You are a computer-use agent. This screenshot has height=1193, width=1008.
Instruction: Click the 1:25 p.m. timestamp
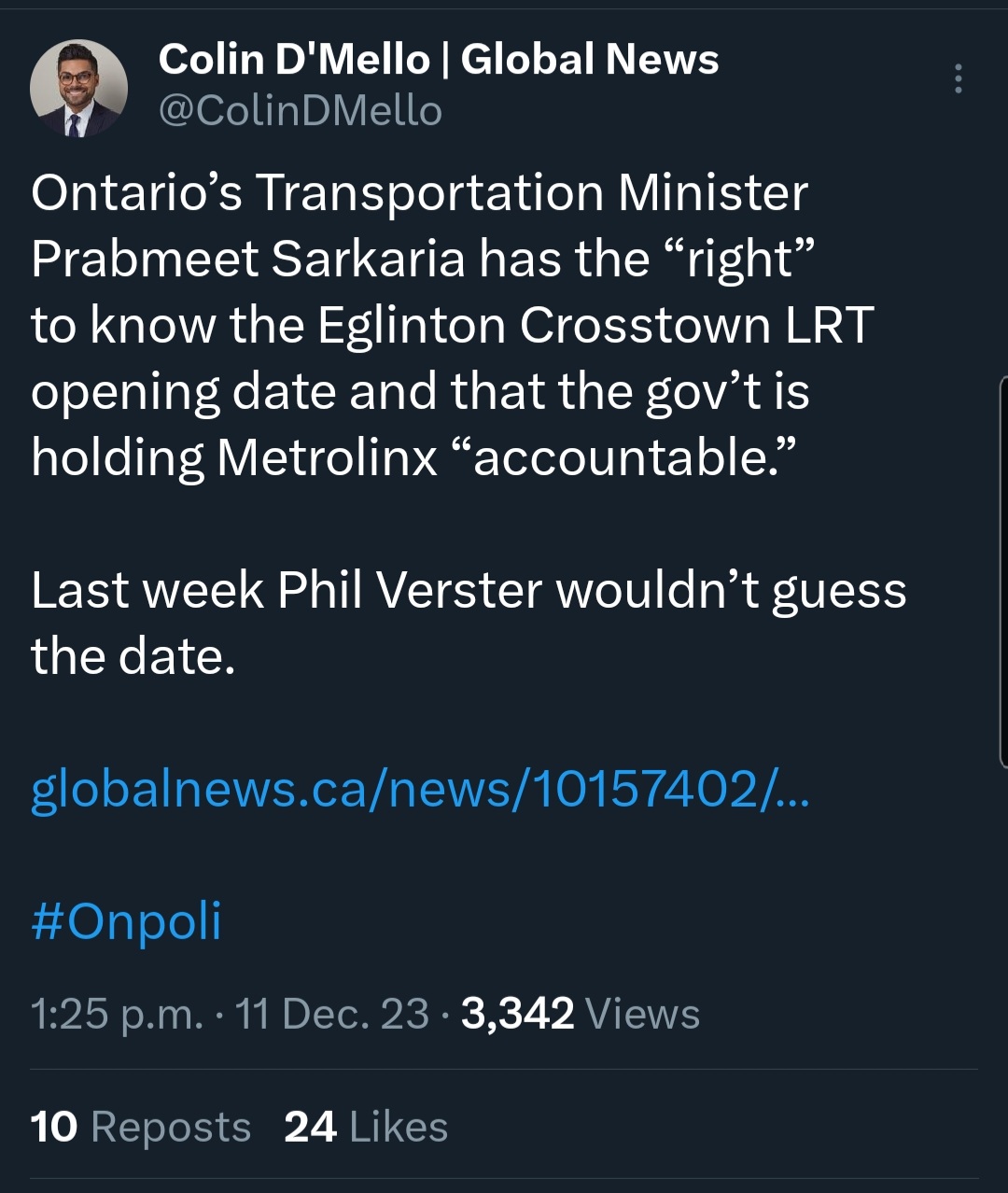tap(116, 1014)
